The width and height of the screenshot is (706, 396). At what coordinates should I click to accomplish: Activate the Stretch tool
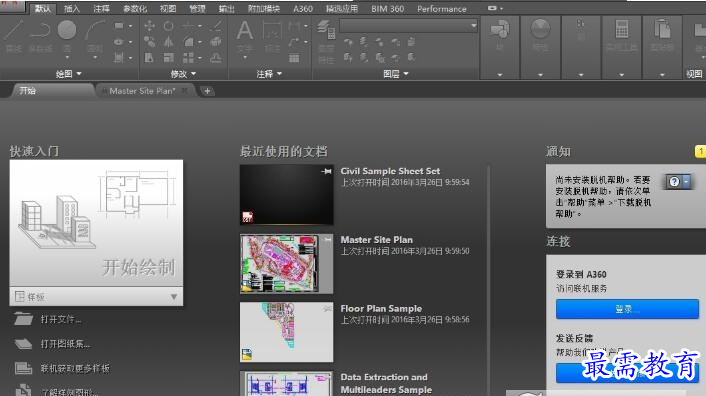coord(149,58)
